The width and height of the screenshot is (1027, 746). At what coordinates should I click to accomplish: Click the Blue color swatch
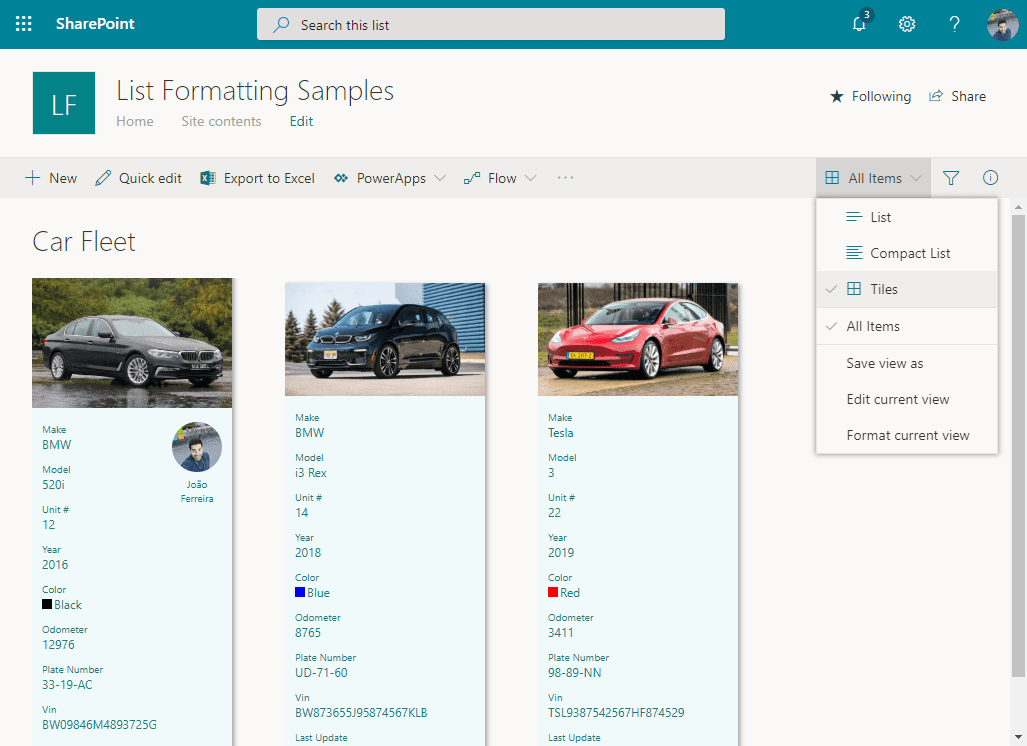300,592
